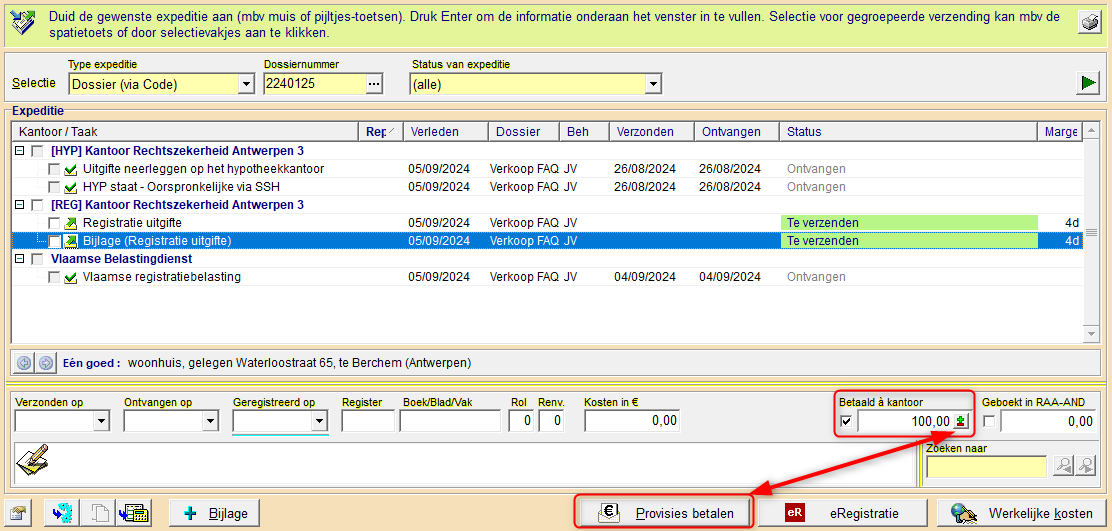Click the handshake icon button at bottom left
Screen dimensions: 1112x531
(16, 513)
